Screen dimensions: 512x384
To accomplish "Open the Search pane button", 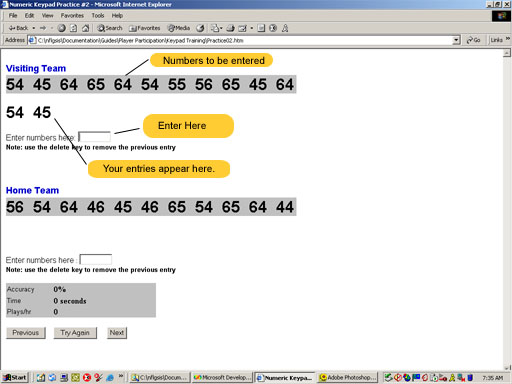I will (110, 28).
